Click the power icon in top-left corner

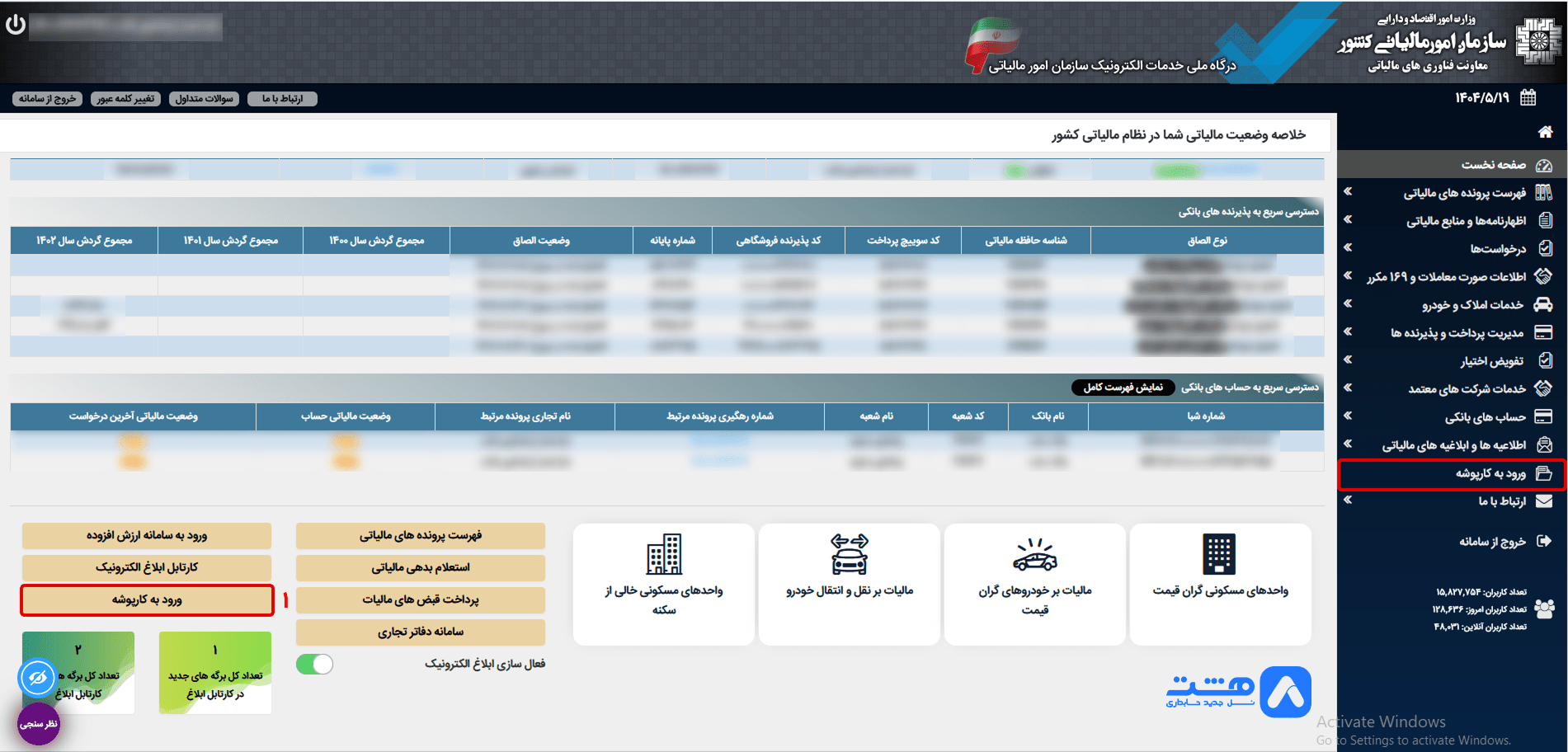(x=16, y=25)
